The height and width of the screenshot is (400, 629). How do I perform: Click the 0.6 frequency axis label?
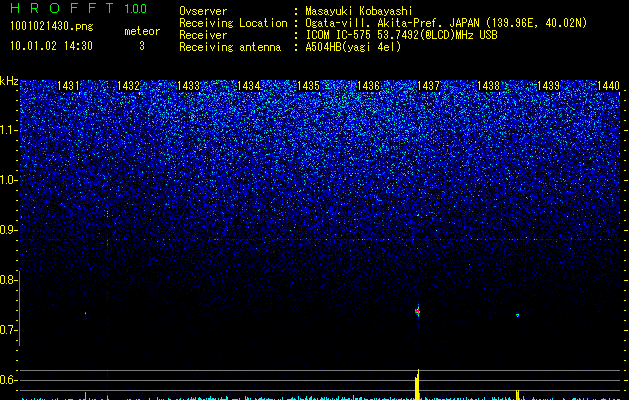tap(8, 380)
